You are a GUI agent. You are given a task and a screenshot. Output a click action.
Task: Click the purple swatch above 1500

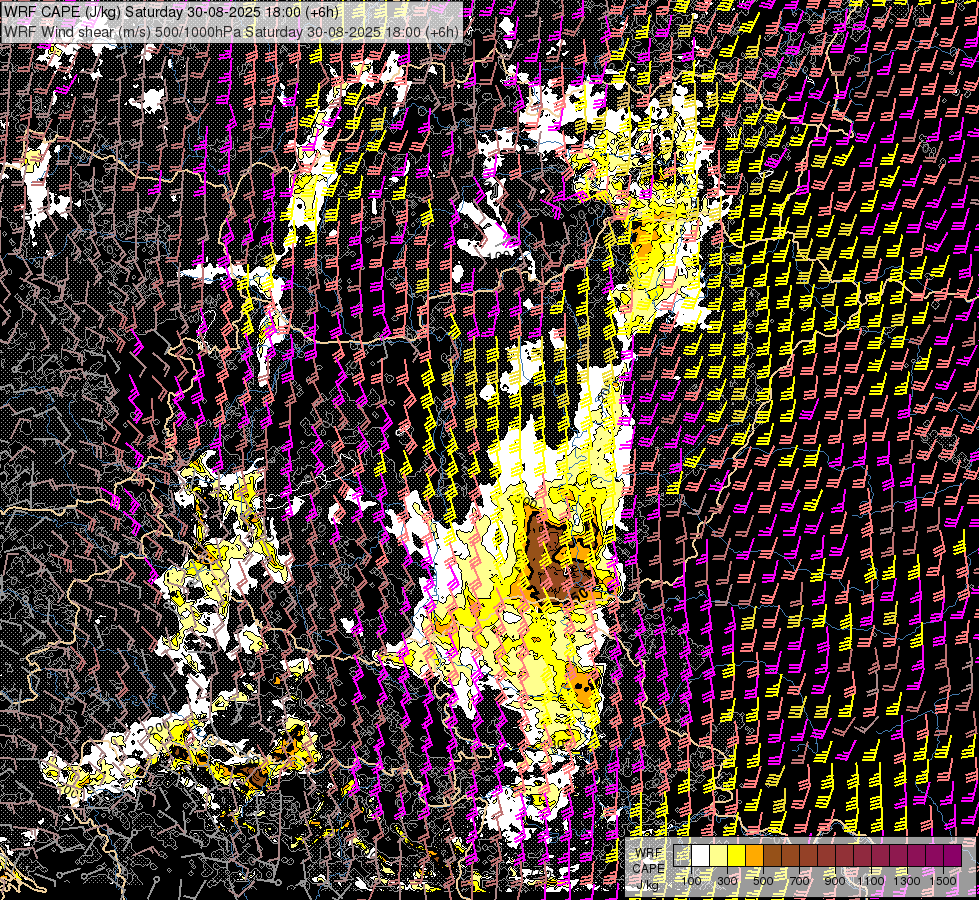[952, 855]
